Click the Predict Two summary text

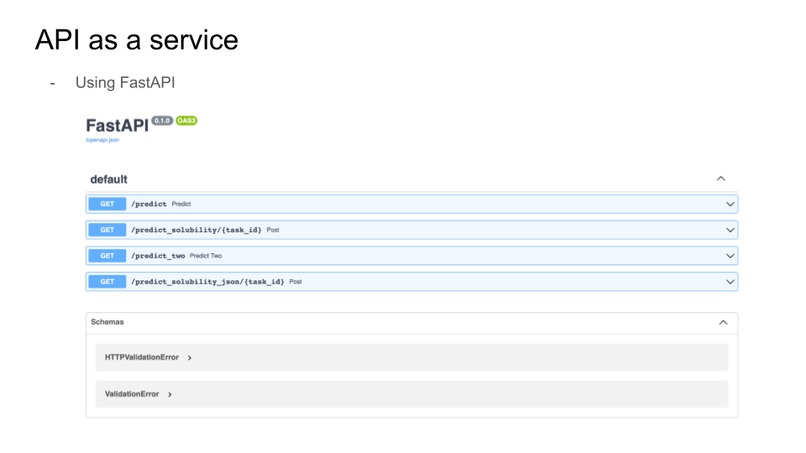coord(206,256)
